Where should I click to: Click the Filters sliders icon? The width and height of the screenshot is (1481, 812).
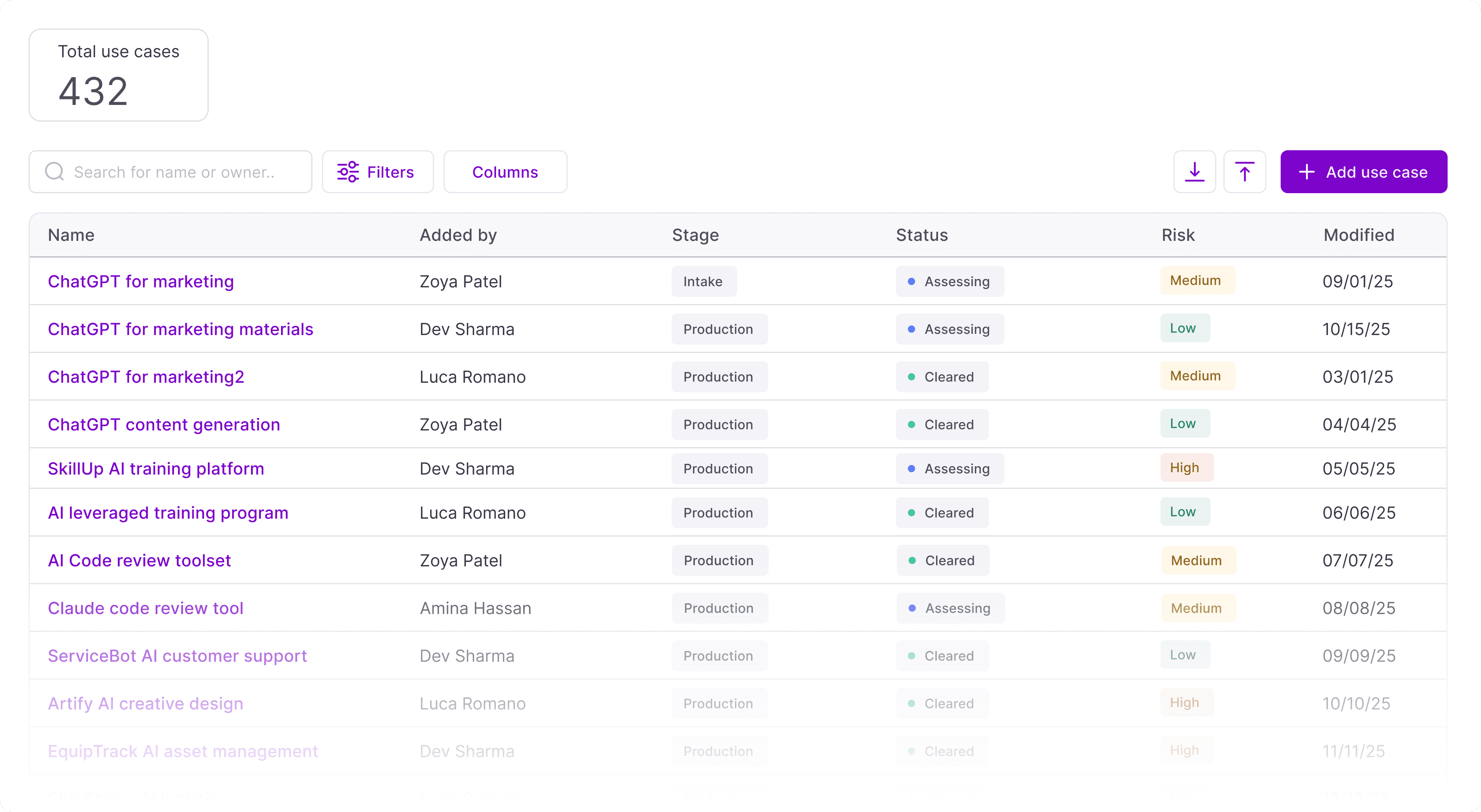point(348,171)
